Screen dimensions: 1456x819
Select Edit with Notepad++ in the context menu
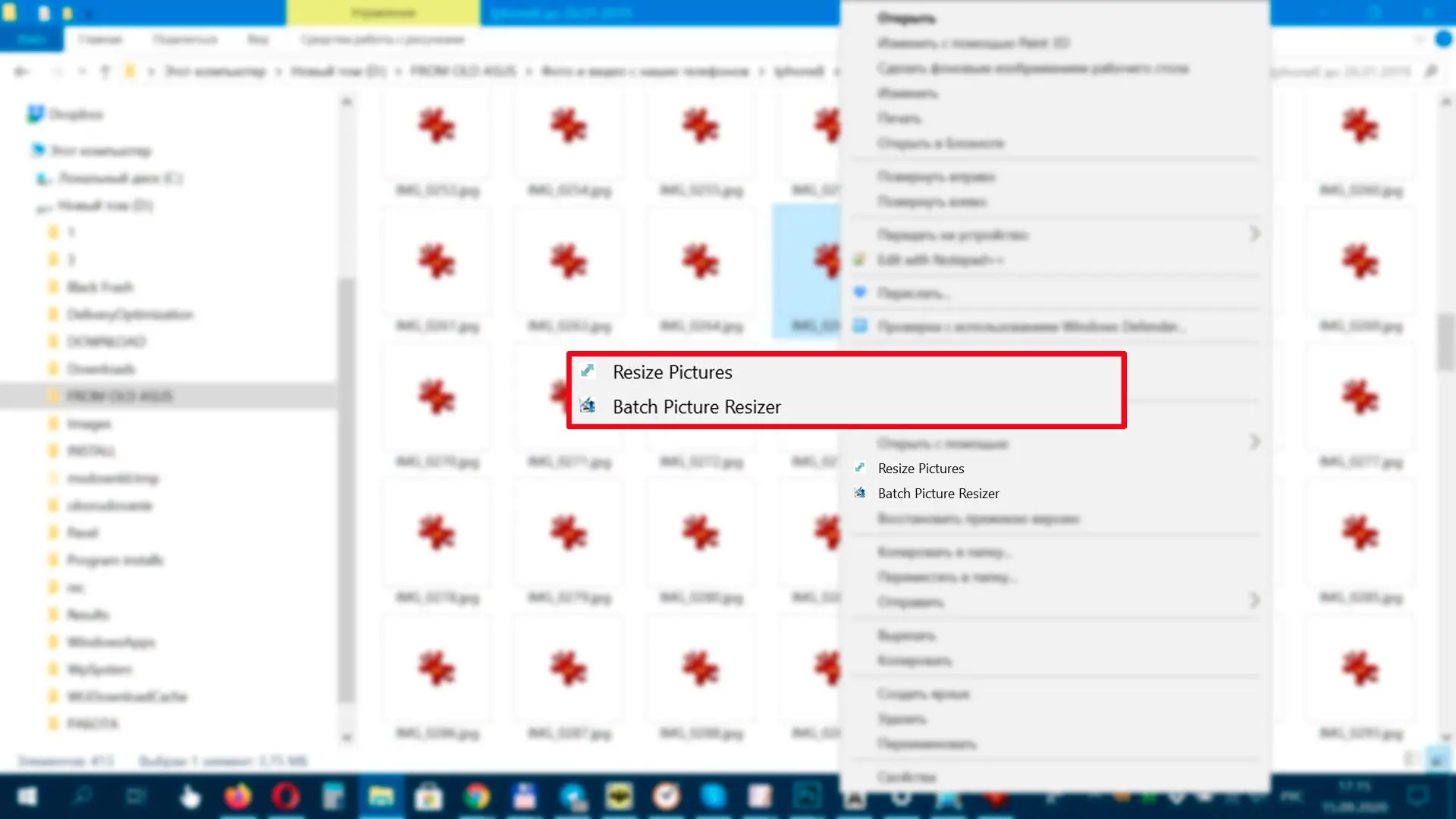click(x=940, y=260)
